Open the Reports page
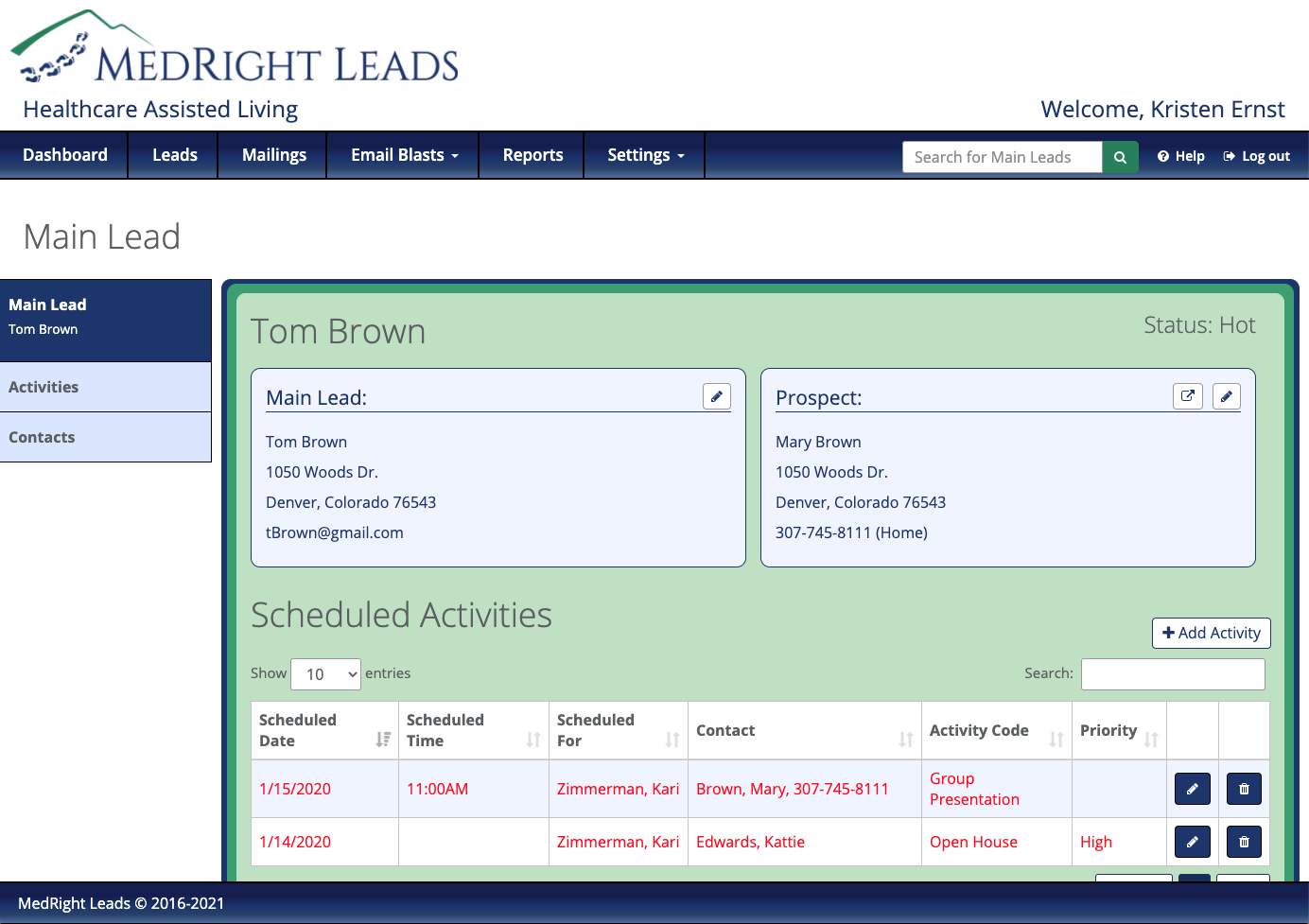This screenshot has height=924, width=1309. click(x=532, y=155)
